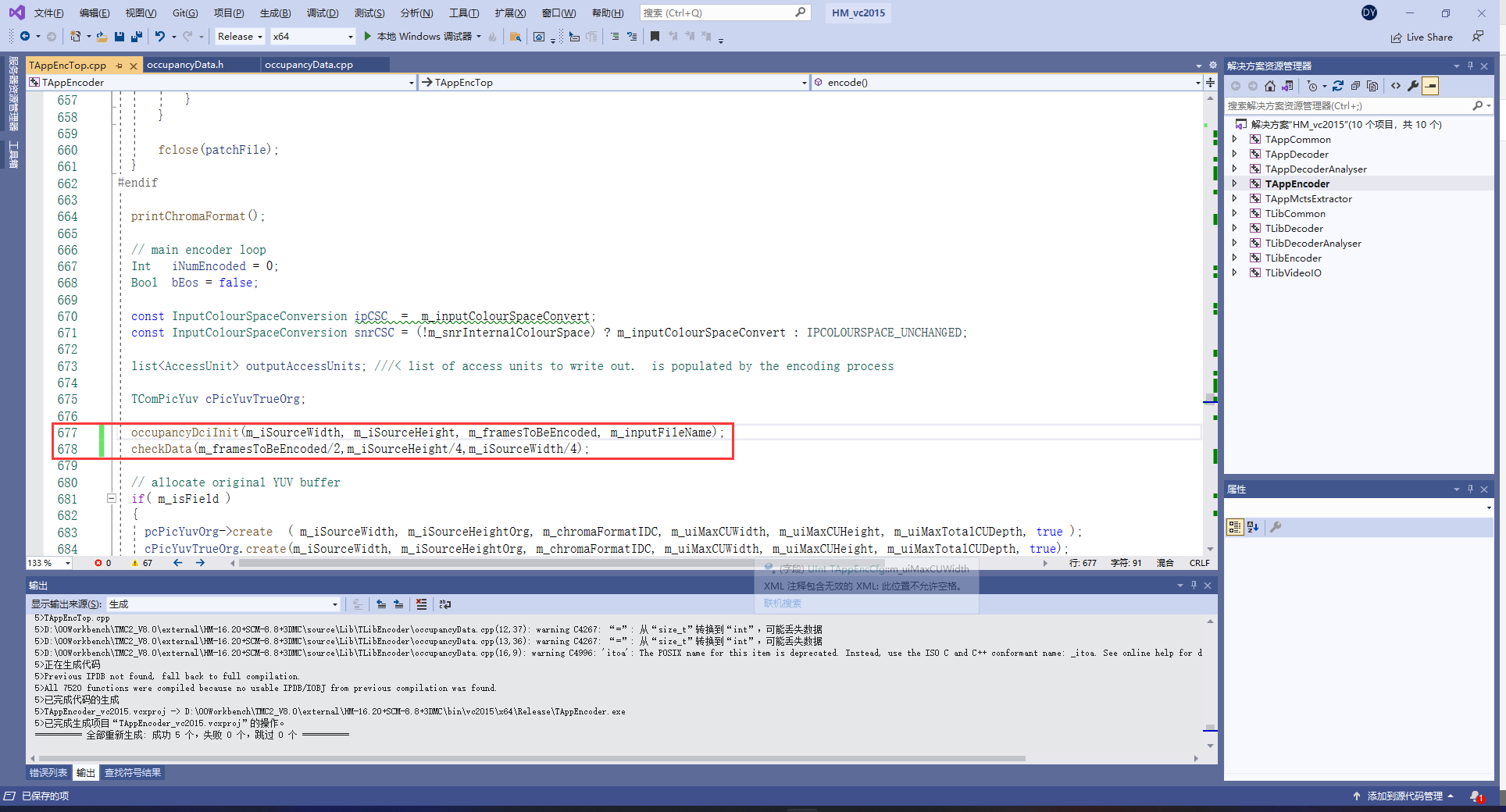Open the x64 platform dropdown
The image size is (1506, 812).
[312, 36]
